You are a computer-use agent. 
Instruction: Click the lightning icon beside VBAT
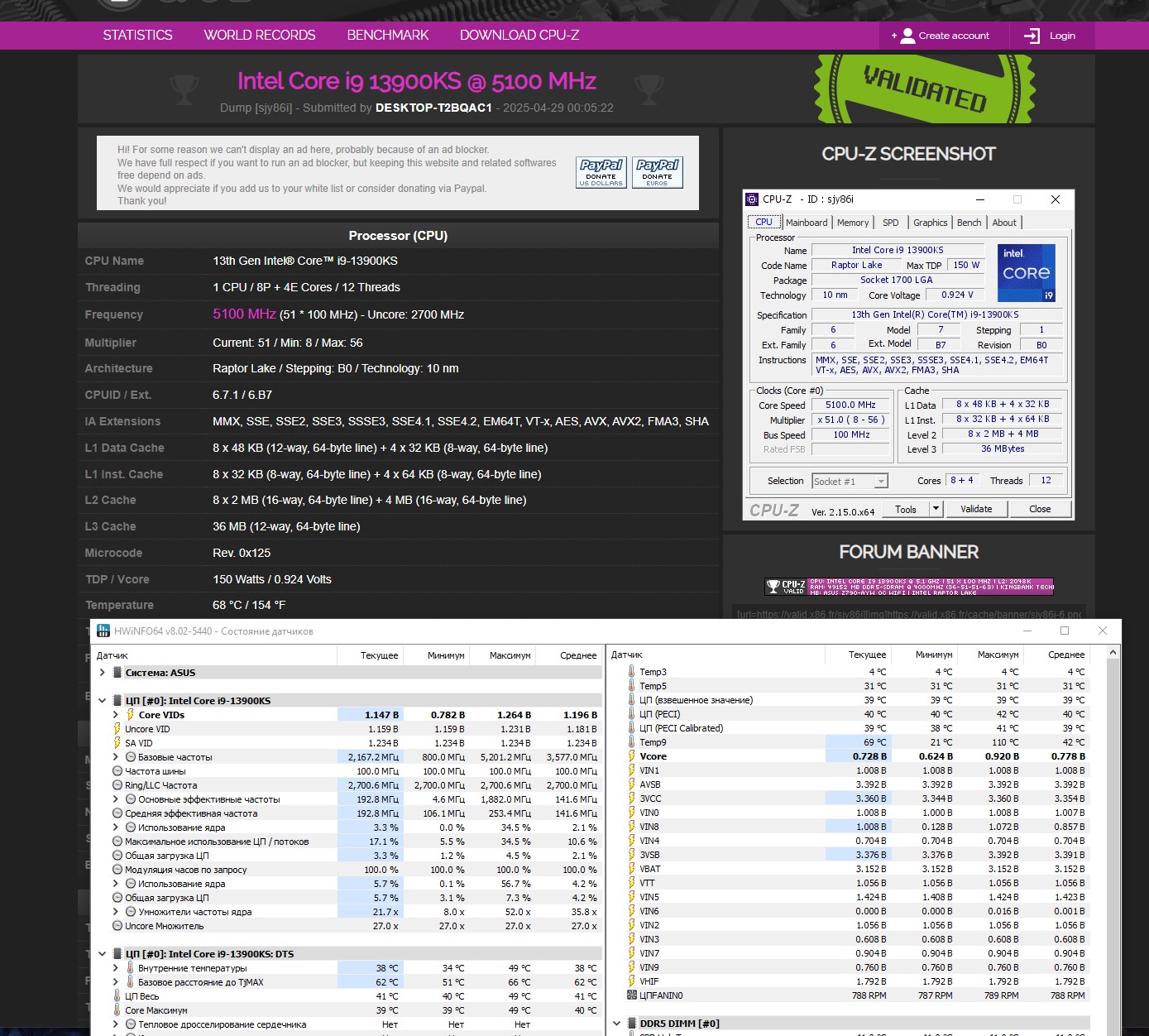632,869
